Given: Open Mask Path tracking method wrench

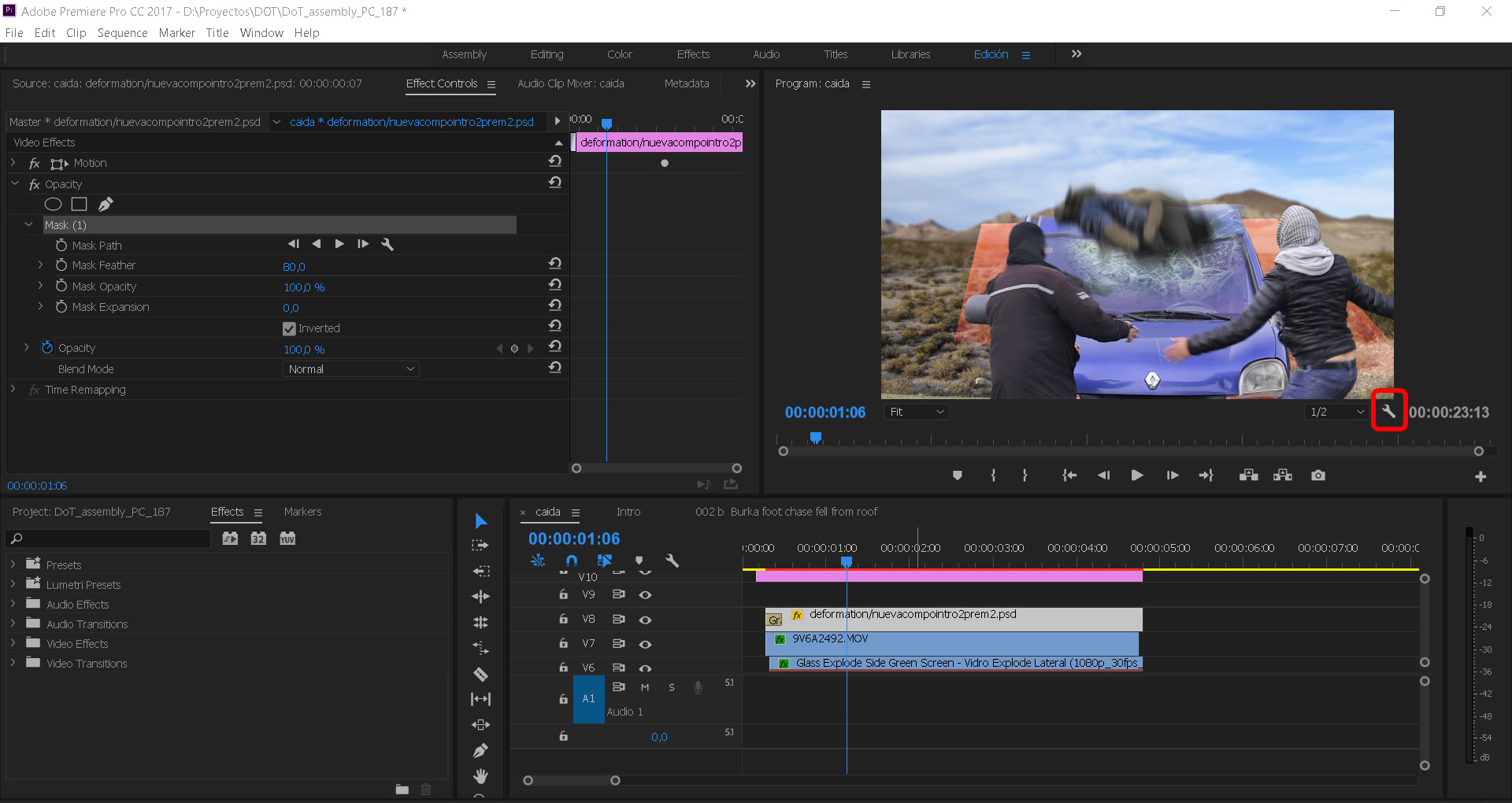Looking at the screenshot, I should 387,244.
